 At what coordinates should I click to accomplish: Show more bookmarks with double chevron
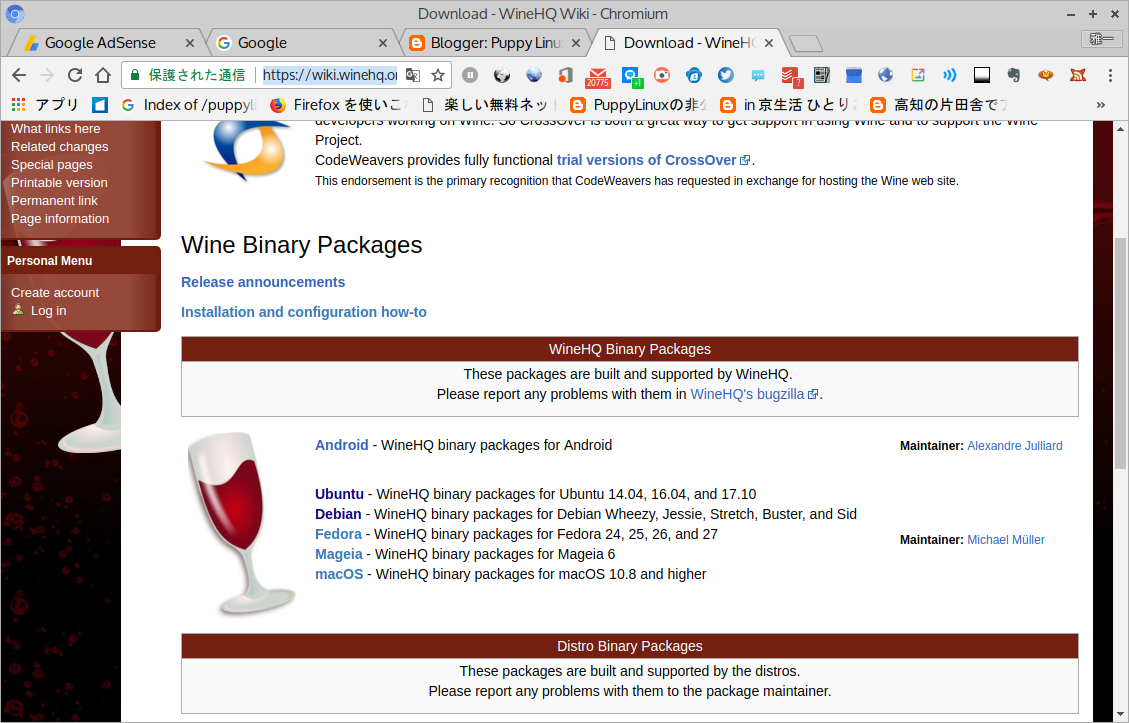pos(1101,105)
